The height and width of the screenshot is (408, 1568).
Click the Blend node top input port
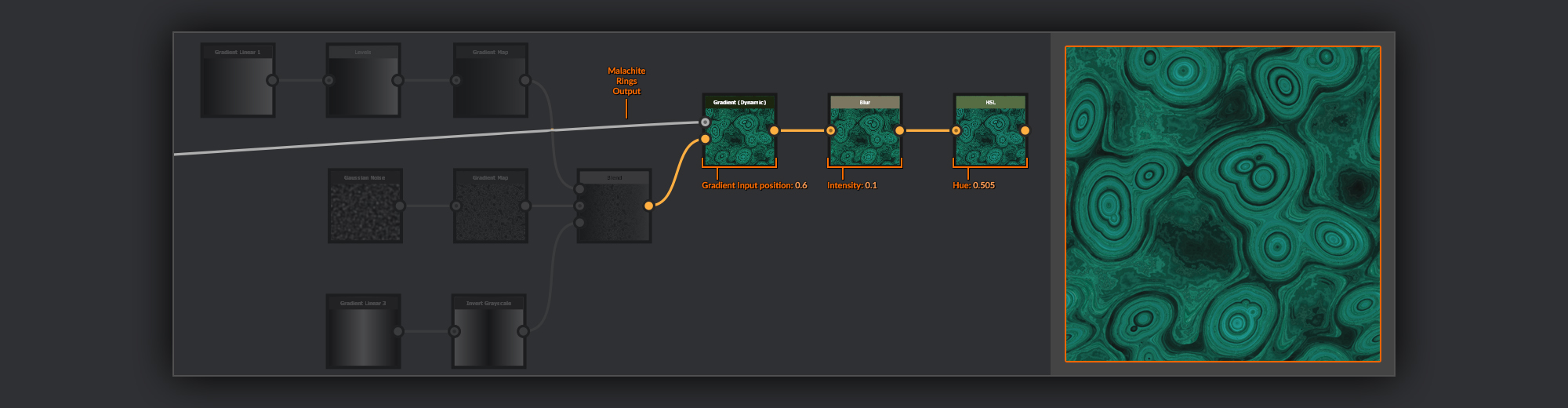[579, 189]
